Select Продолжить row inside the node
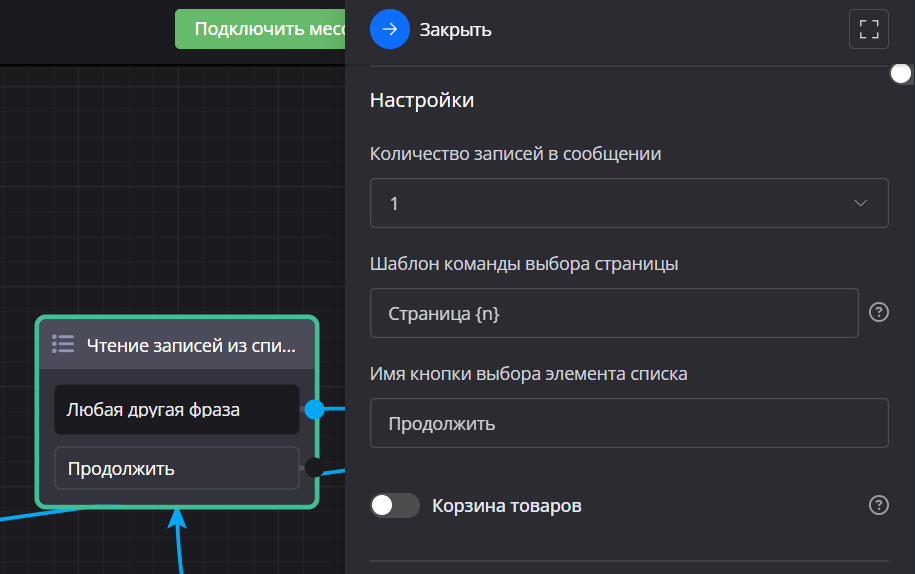 pos(176,468)
